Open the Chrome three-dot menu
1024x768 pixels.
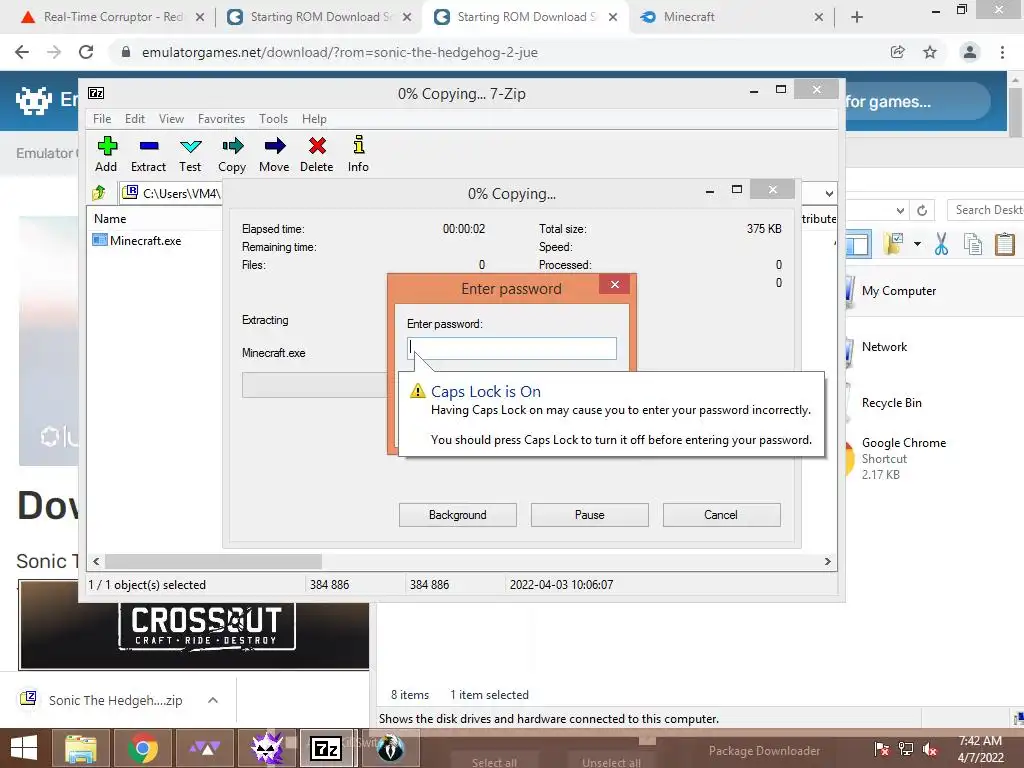1002,52
